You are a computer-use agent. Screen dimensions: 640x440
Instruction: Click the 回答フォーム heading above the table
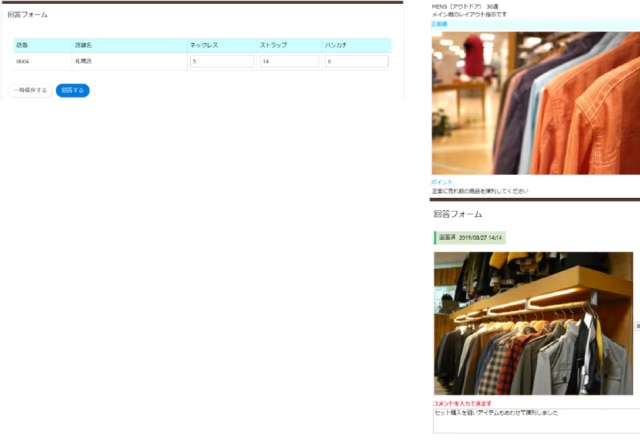[27, 15]
